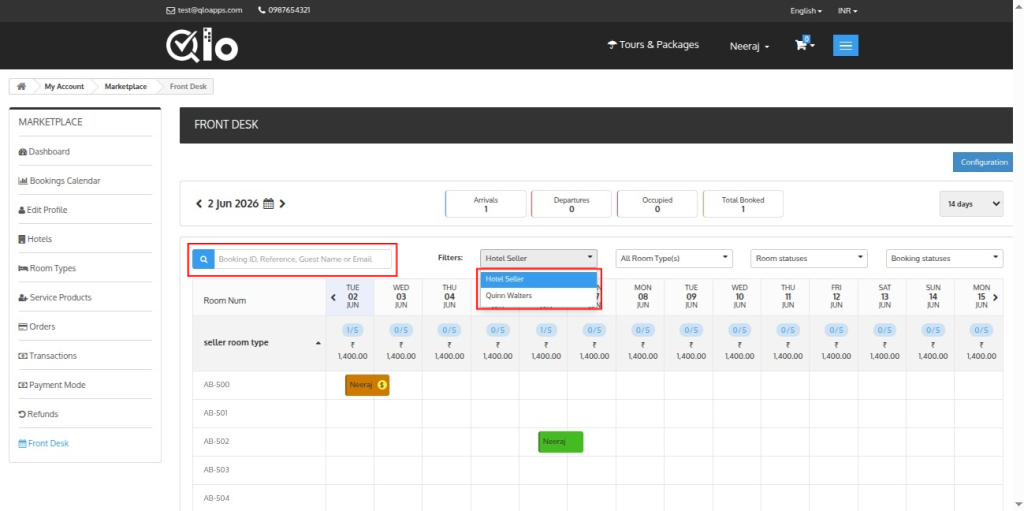
Task: Click green Neeraj booking on AB-502
Action: coord(560,442)
